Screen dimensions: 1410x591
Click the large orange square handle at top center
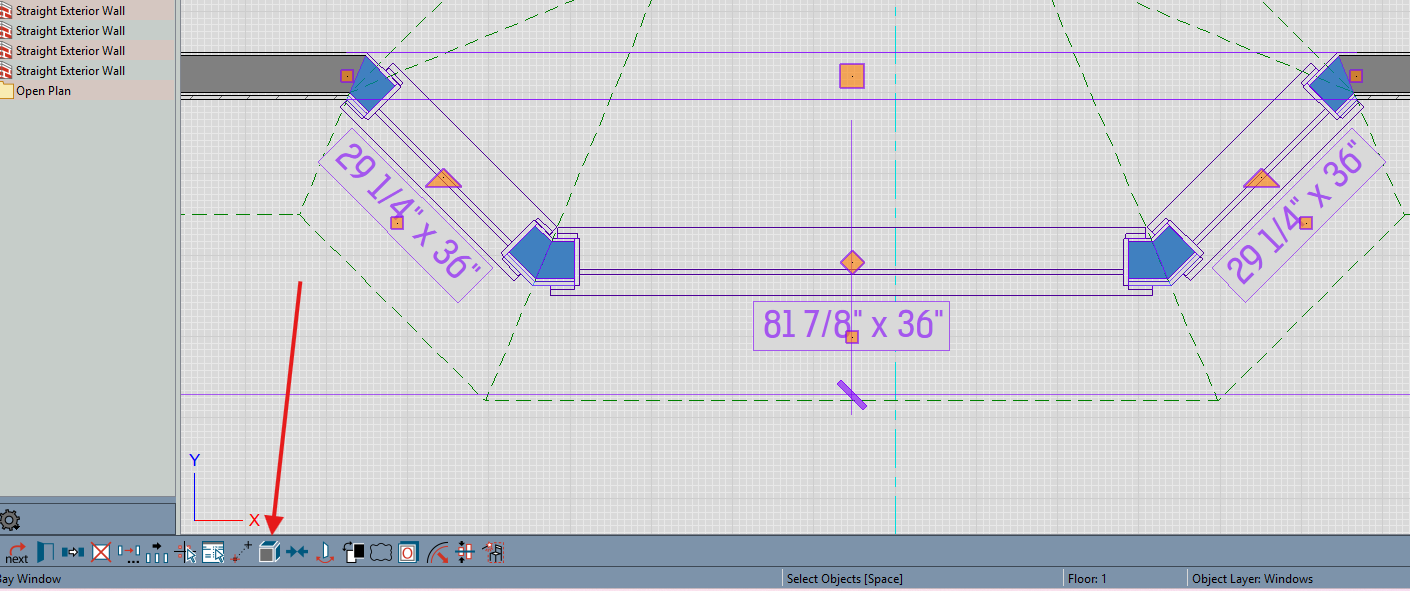coord(851,76)
